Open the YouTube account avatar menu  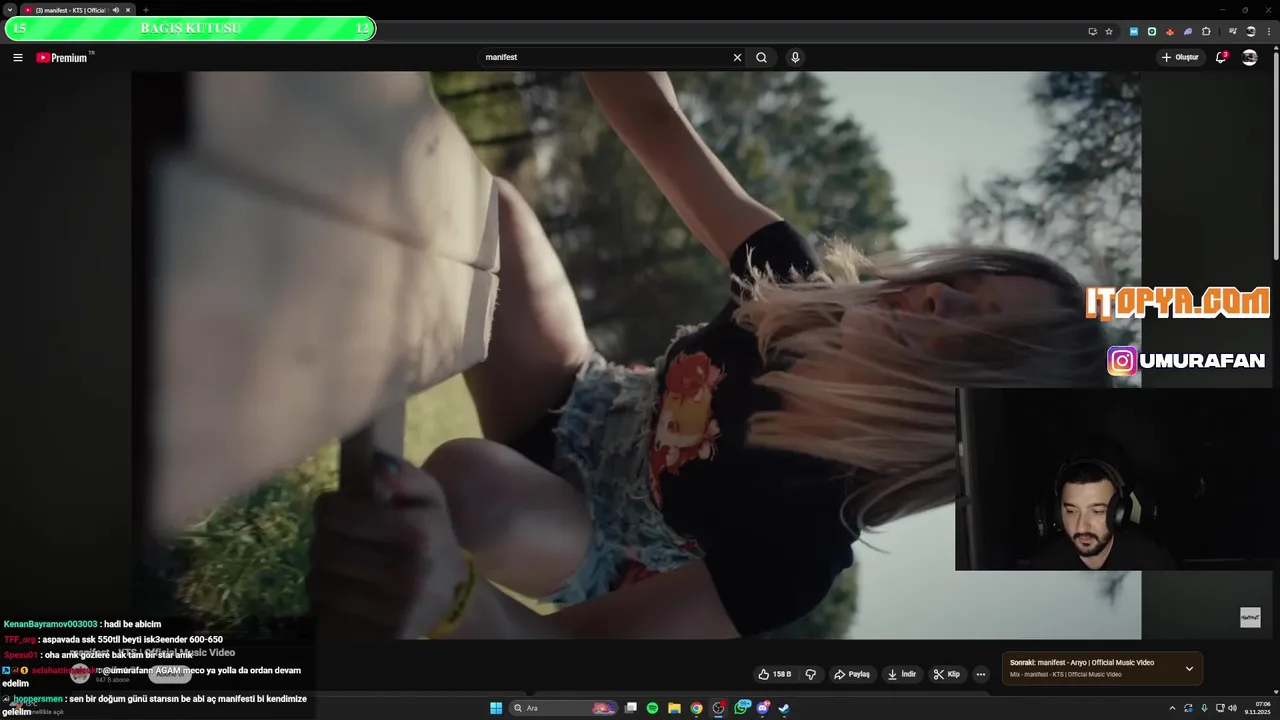pyautogui.click(x=1249, y=57)
